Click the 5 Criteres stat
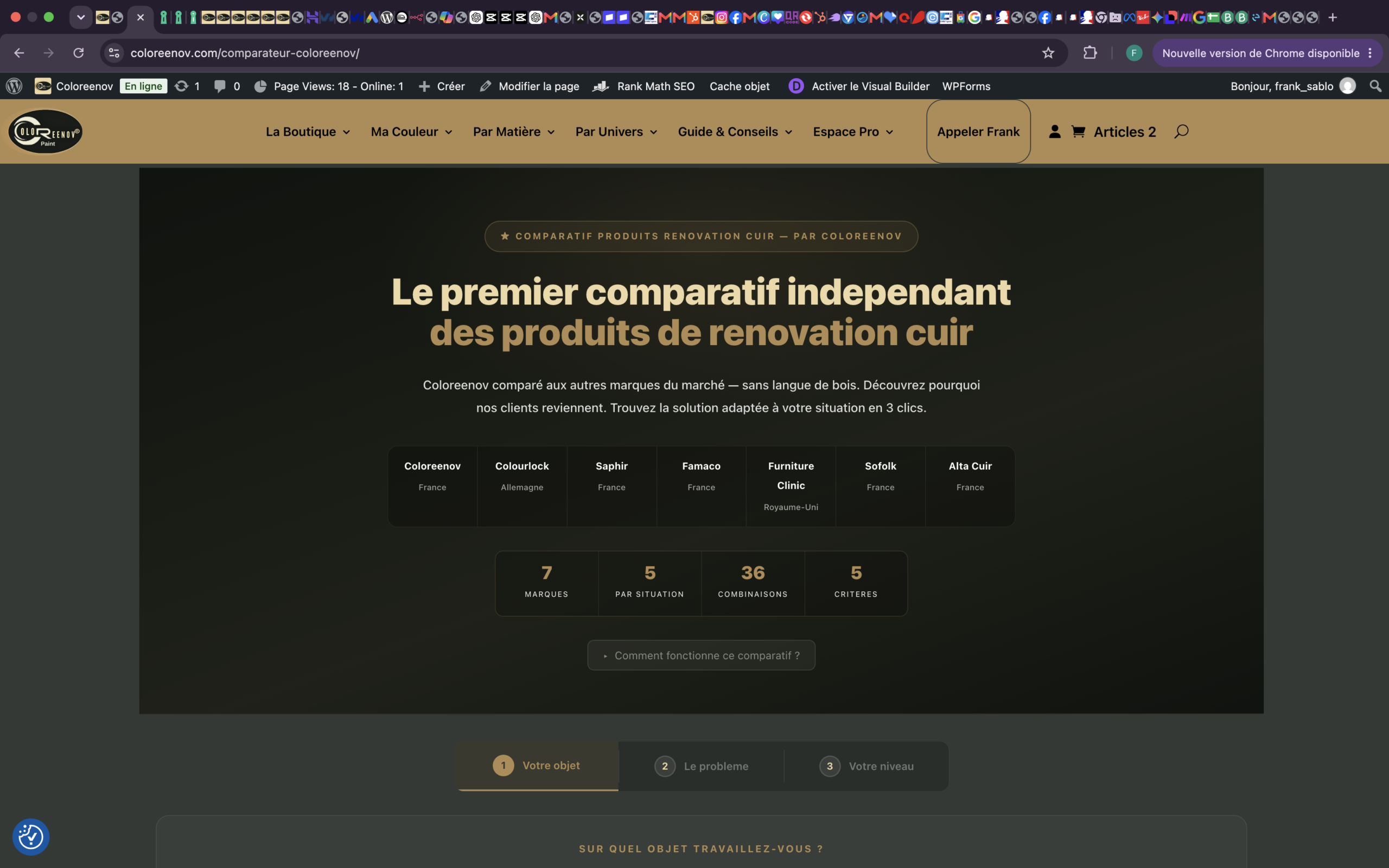The width and height of the screenshot is (1389, 868). (x=856, y=583)
